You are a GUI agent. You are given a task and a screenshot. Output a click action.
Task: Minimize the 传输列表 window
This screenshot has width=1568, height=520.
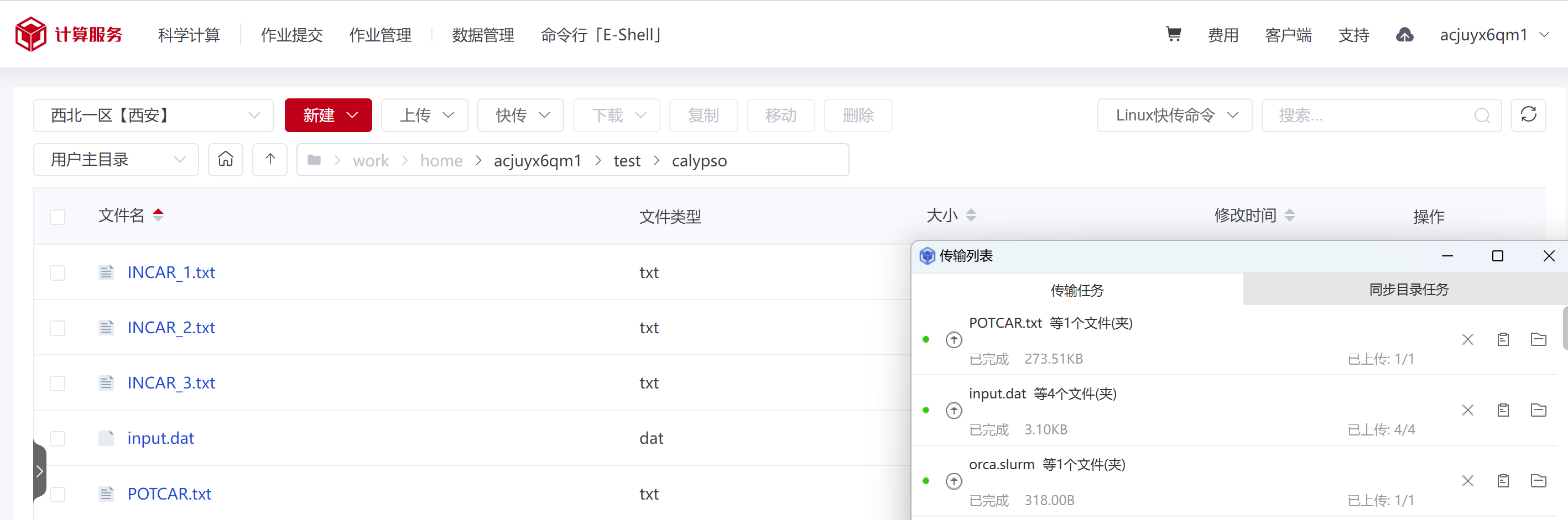click(x=1447, y=256)
